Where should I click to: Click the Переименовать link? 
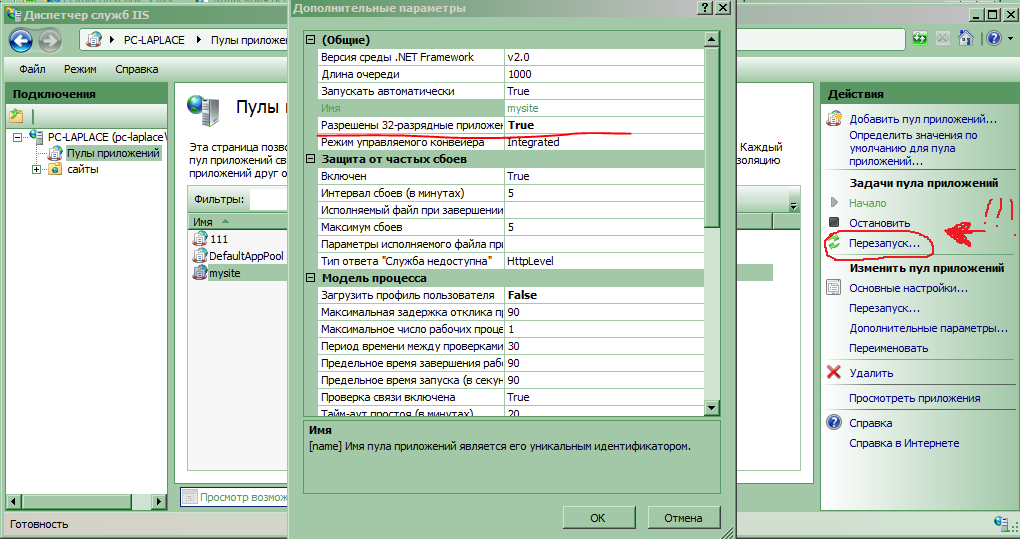coord(889,348)
